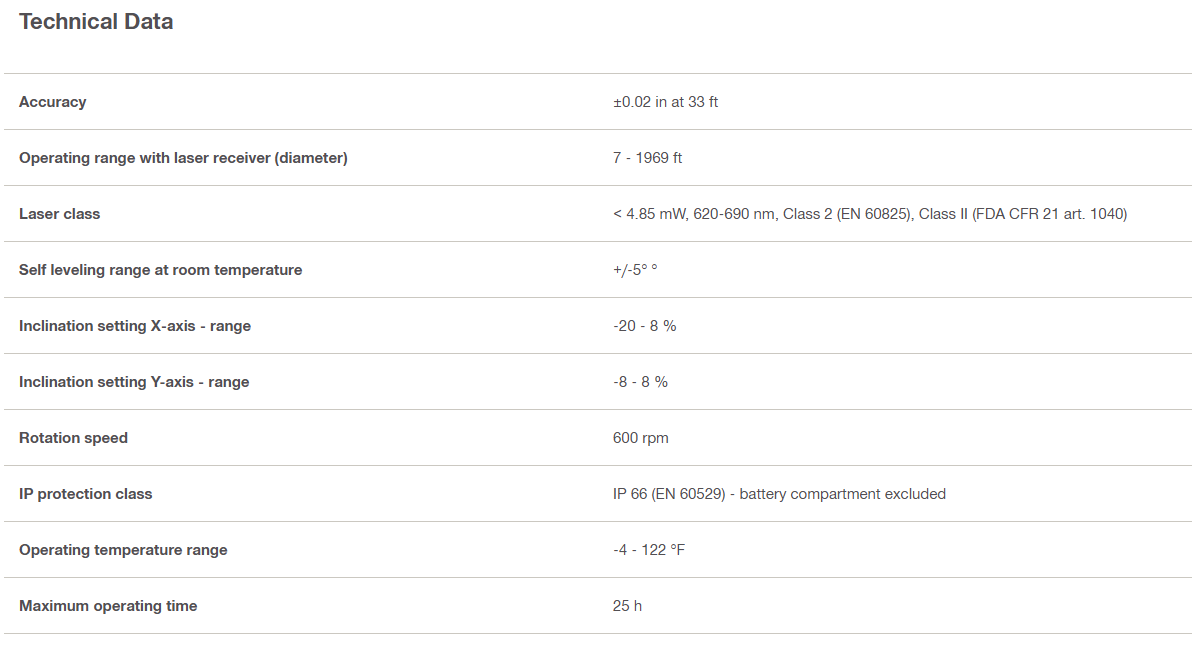Screen dimensions: 1204x652
Task: Click the Operating range with laser receiver label
Action: [x=183, y=158]
